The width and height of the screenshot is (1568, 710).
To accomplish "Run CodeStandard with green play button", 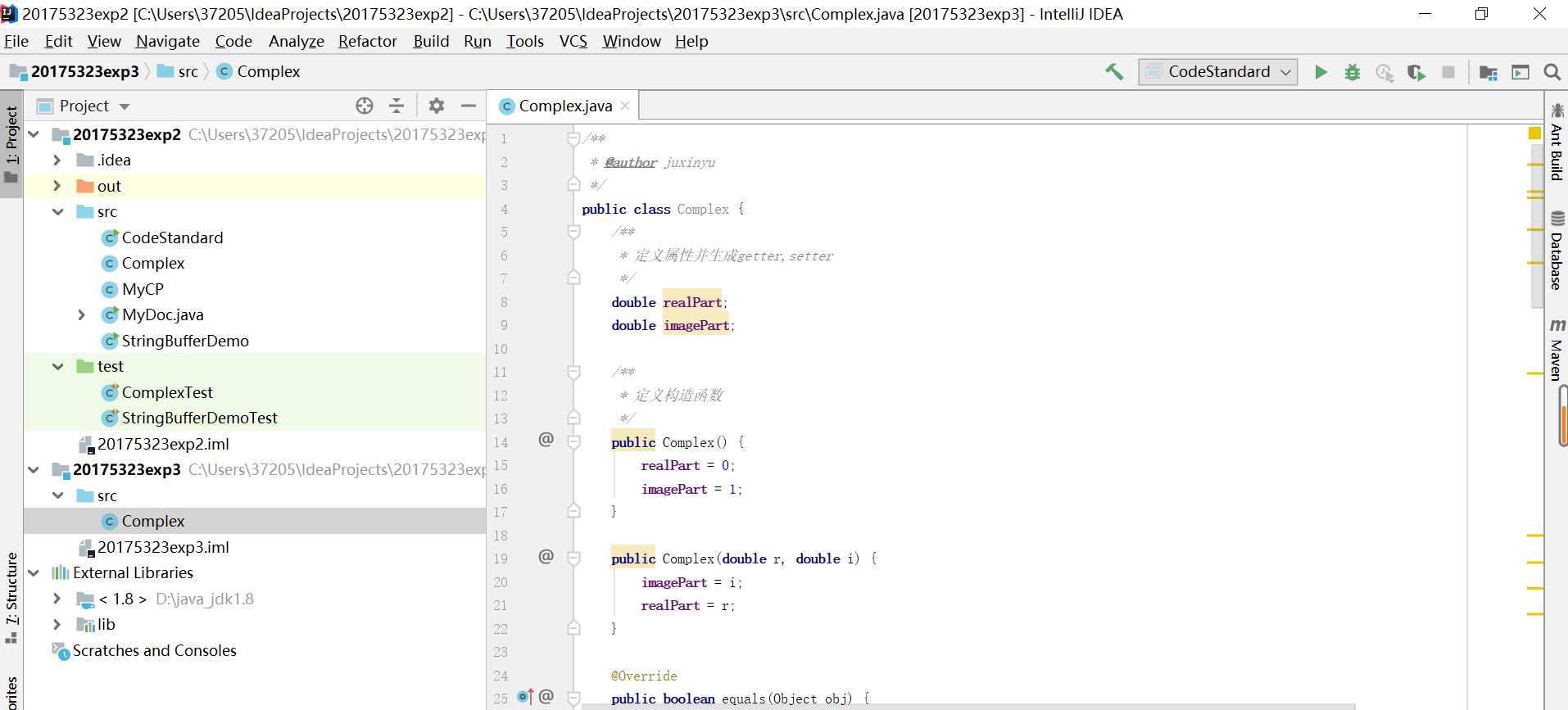I will (1321, 72).
